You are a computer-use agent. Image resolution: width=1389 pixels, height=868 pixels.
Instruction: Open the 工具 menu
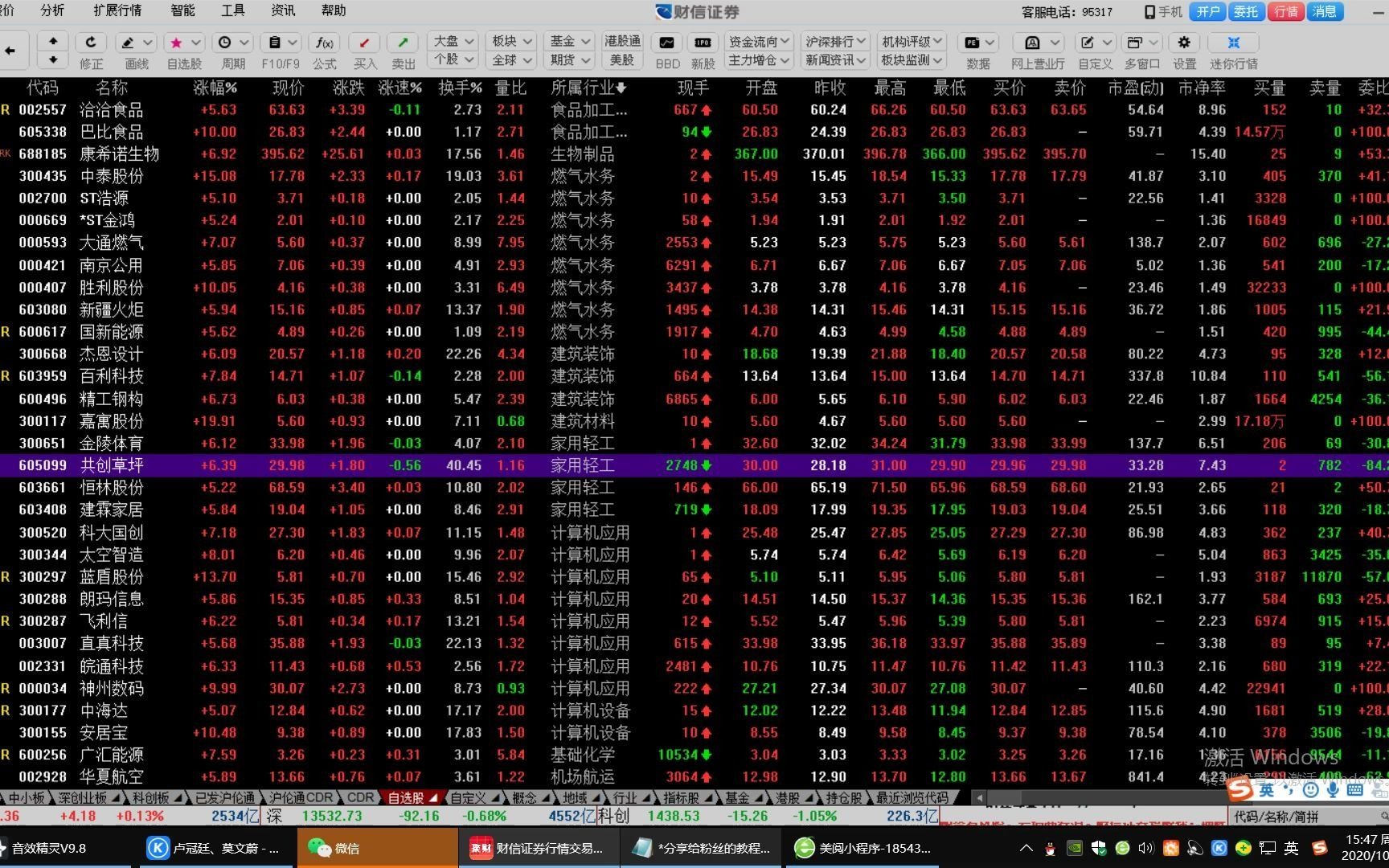pos(233,10)
